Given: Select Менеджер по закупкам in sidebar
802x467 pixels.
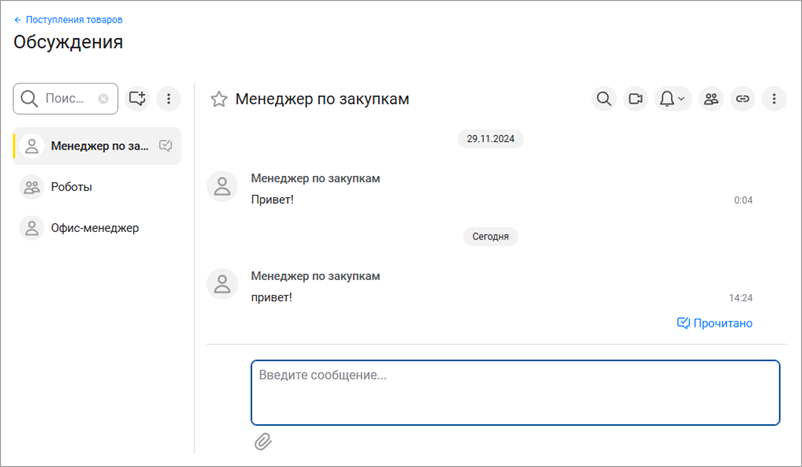Looking at the screenshot, I should tap(98, 146).
